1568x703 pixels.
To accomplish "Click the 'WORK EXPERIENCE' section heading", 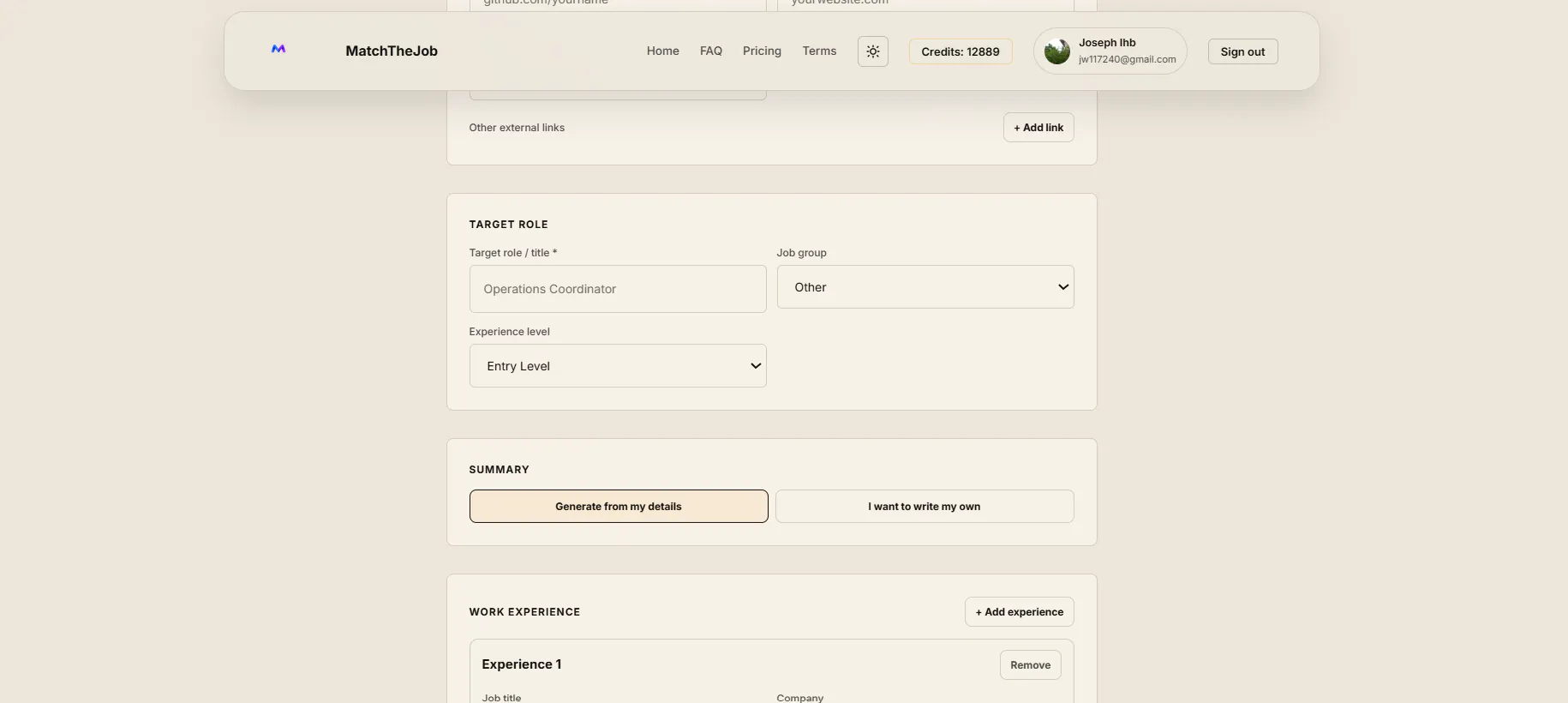I will (x=524, y=612).
